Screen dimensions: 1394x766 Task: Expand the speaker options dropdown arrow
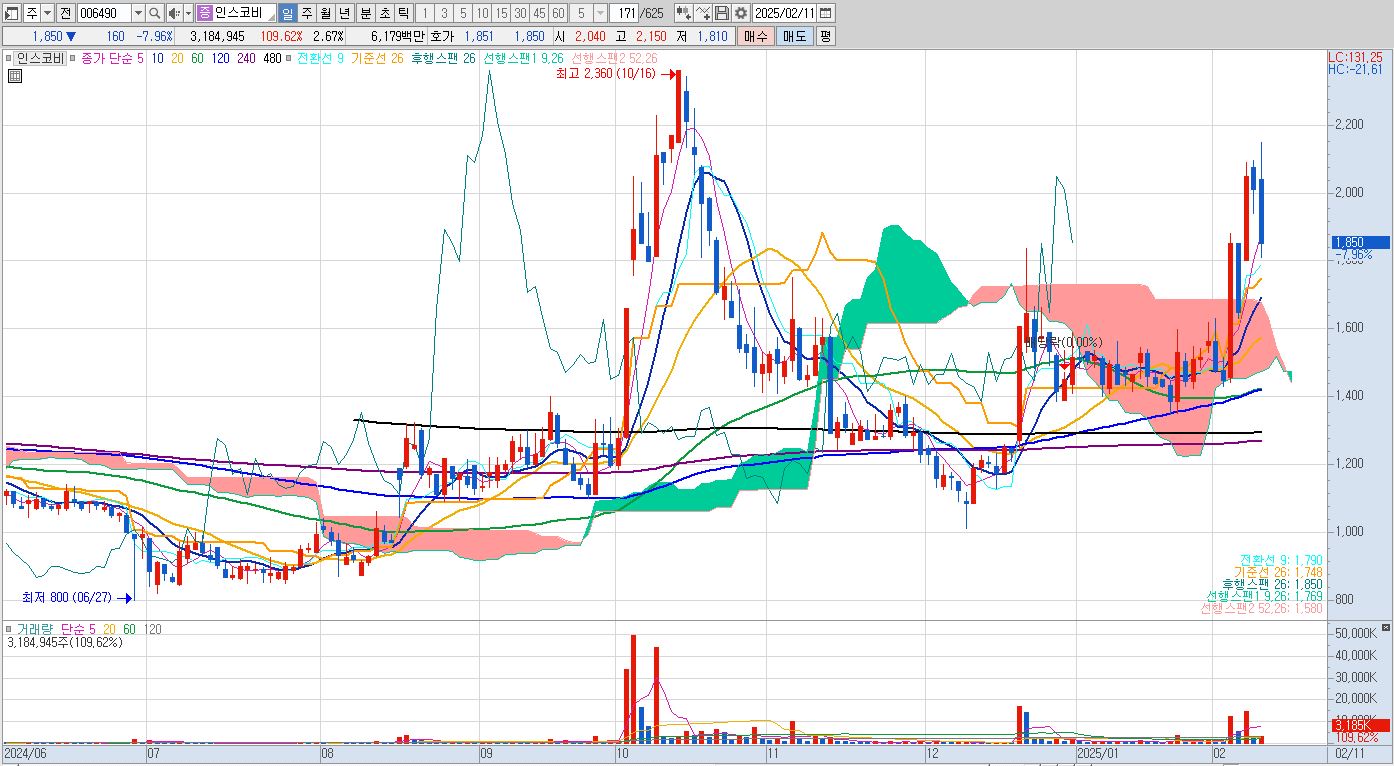tap(188, 13)
